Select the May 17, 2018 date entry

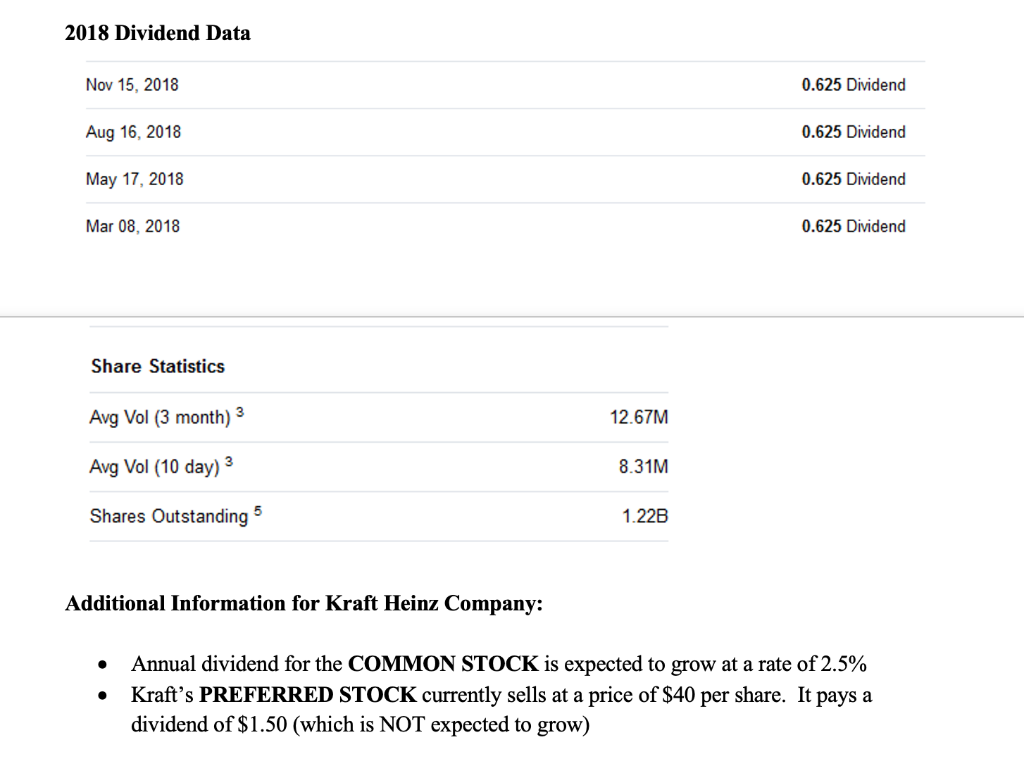point(134,179)
